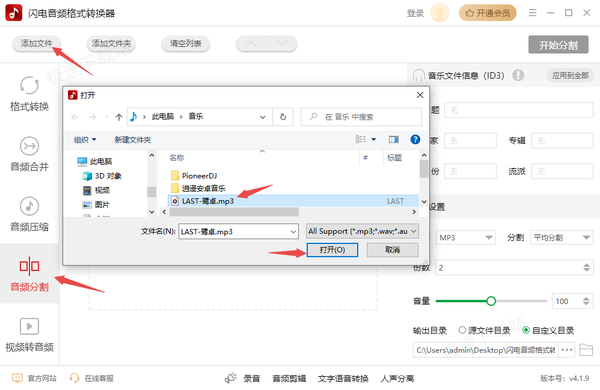600x390 pixels.
Task: Click the 份数 number stepper arrows
Action: click(586, 268)
